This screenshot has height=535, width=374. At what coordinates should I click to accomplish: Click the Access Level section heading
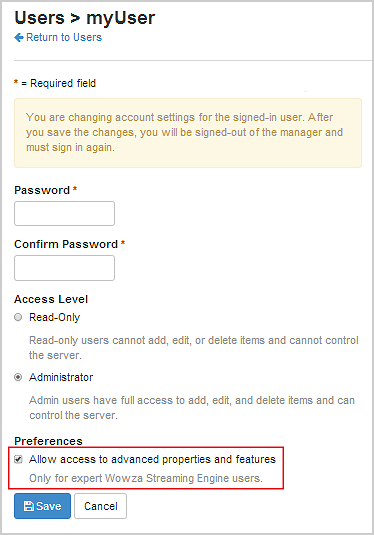[51, 299]
